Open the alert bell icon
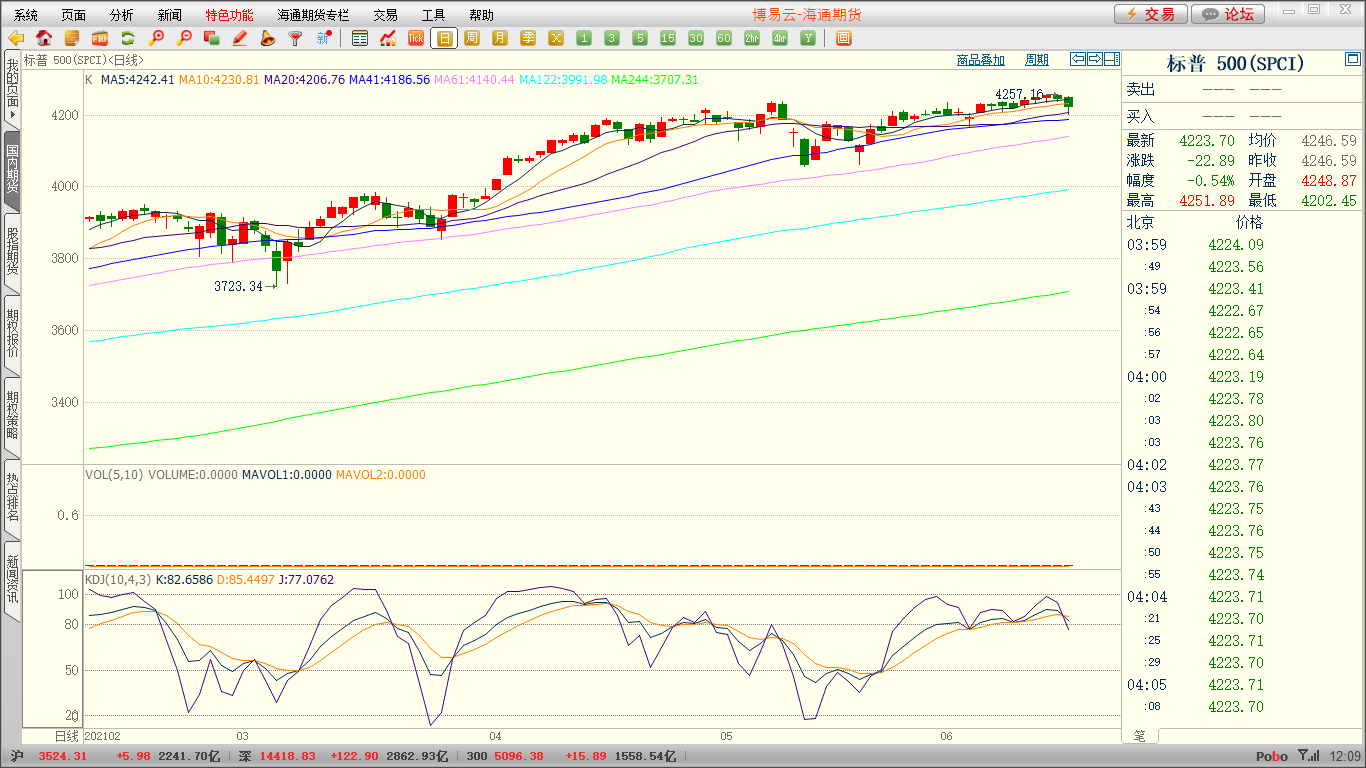 [267, 39]
